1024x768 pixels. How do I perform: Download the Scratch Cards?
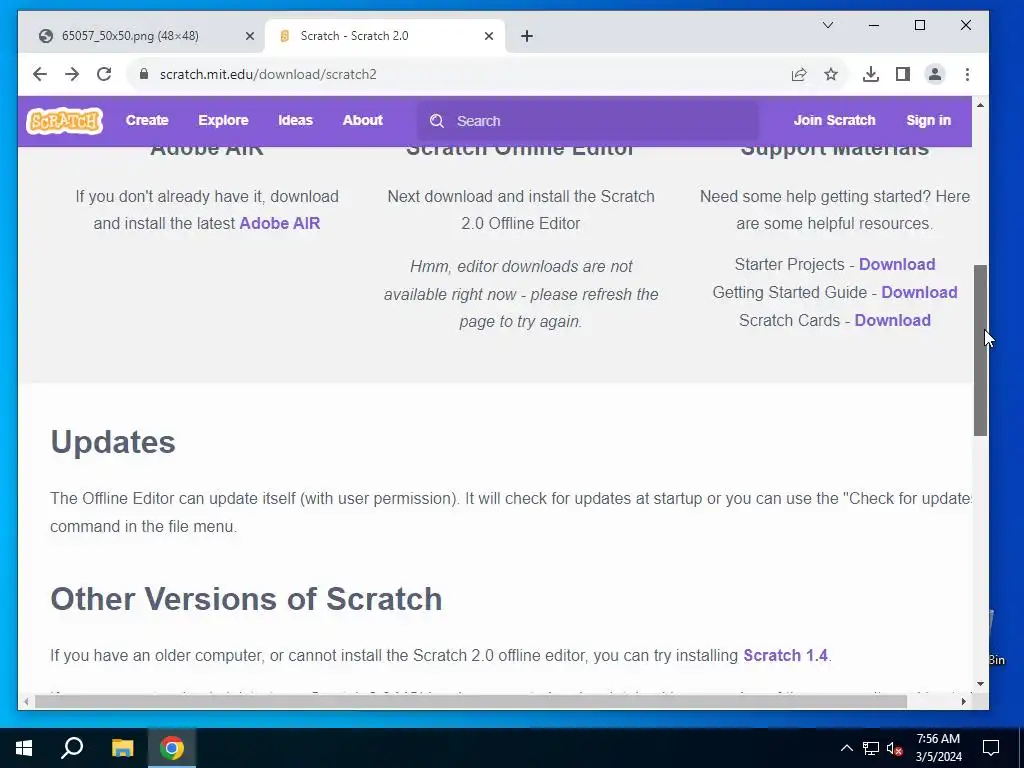click(x=892, y=321)
